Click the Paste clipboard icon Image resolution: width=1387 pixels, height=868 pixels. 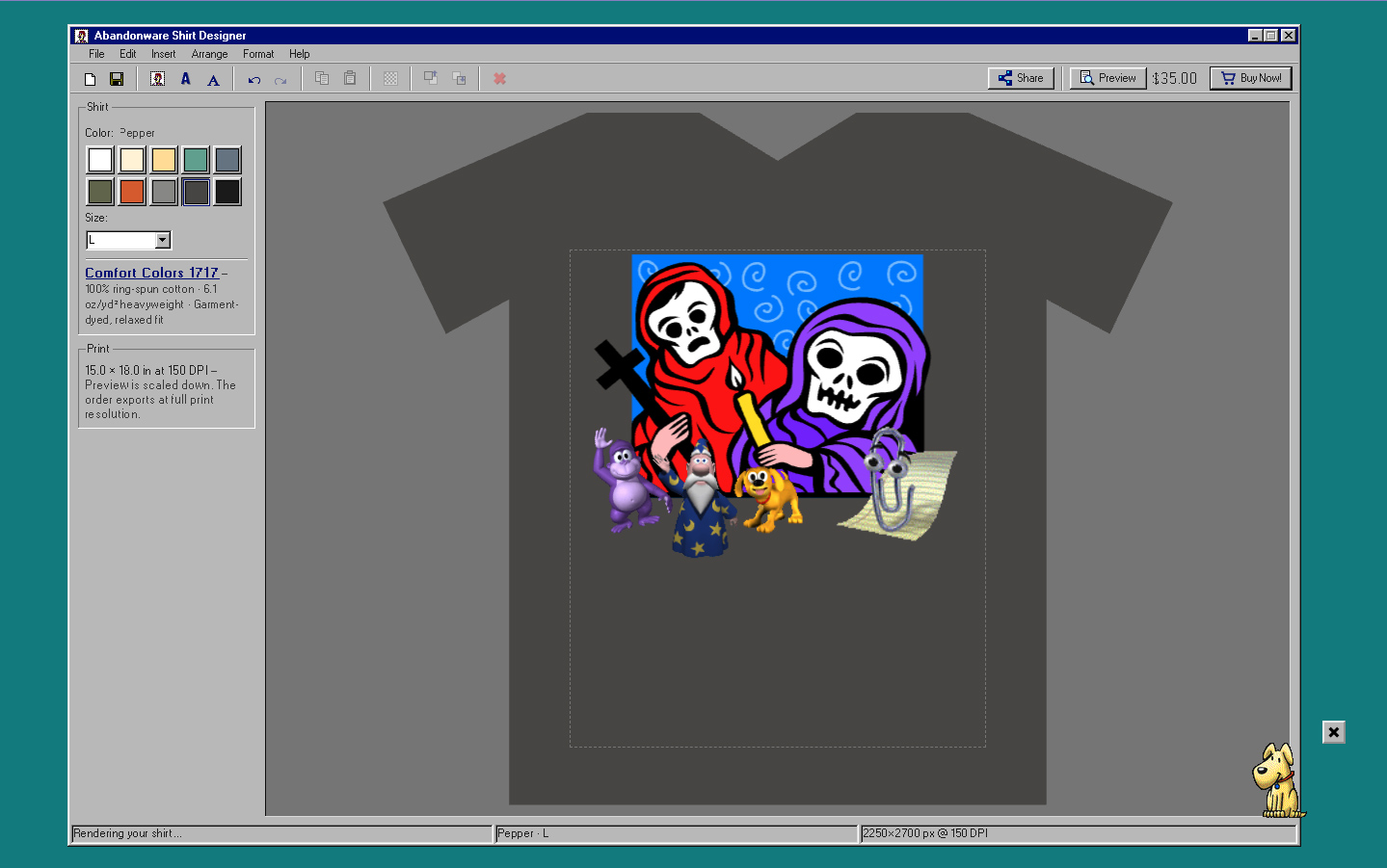(x=350, y=79)
